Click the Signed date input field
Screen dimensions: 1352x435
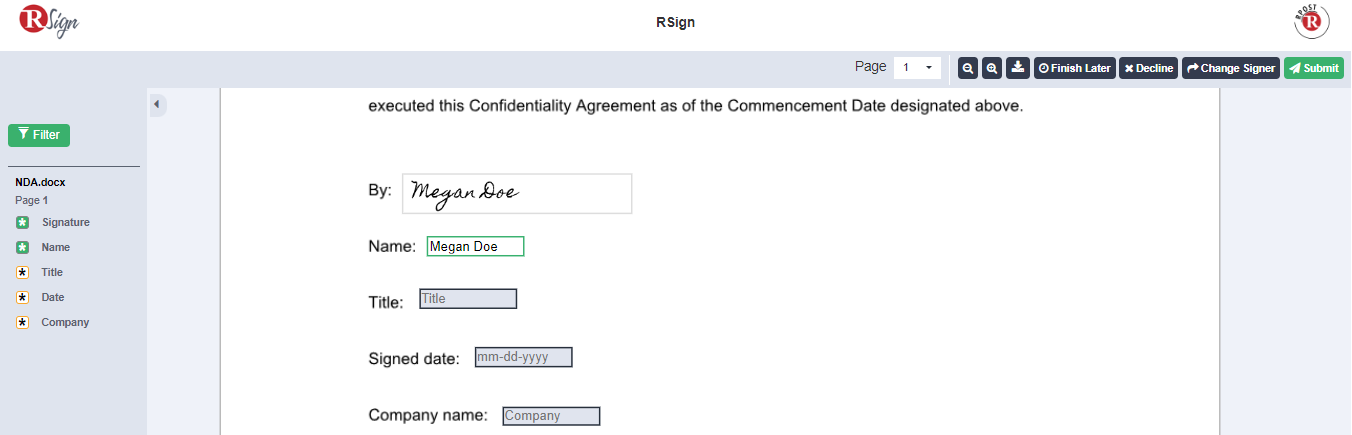pyautogui.click(x=524, y=357)
